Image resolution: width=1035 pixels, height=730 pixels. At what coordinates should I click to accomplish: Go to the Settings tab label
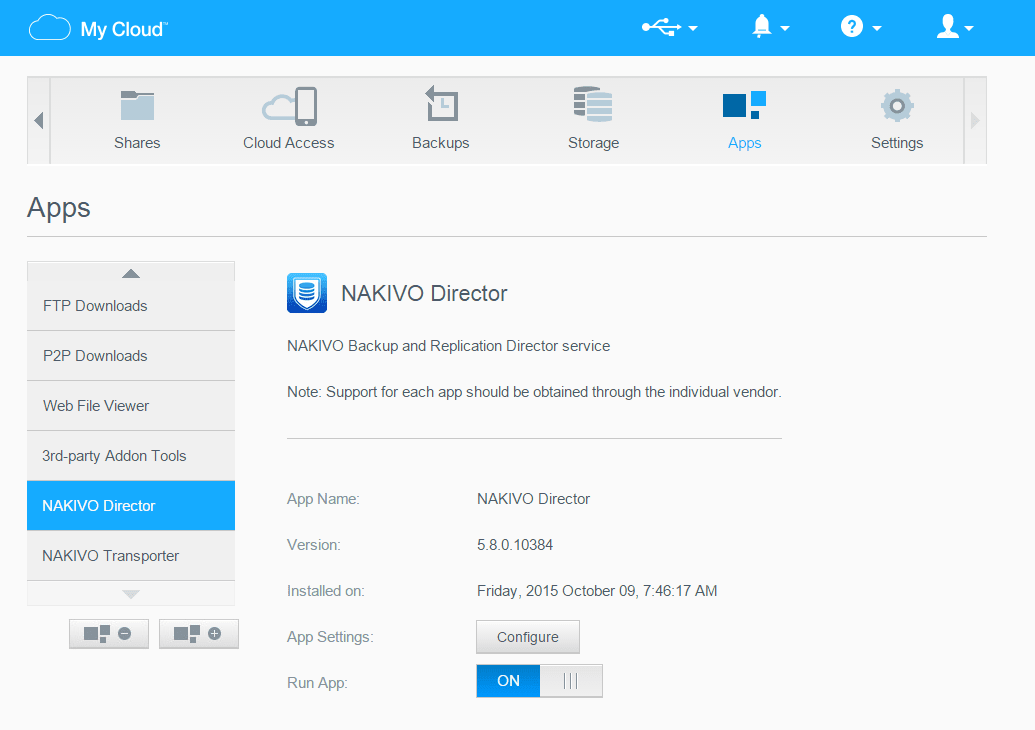tap(897, 143)
